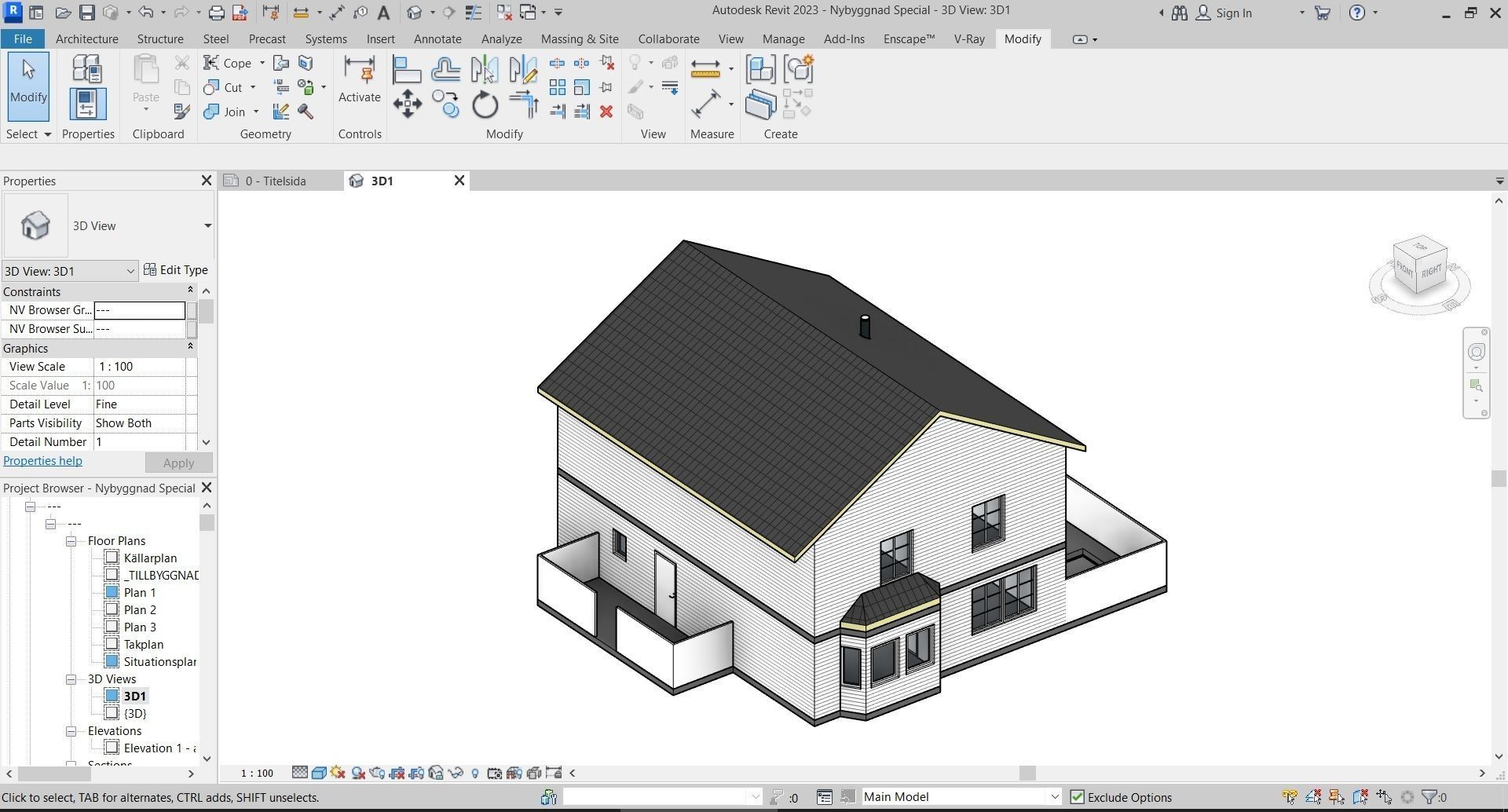
Task: Click the Scale tool icon
Action: point(581,87)
